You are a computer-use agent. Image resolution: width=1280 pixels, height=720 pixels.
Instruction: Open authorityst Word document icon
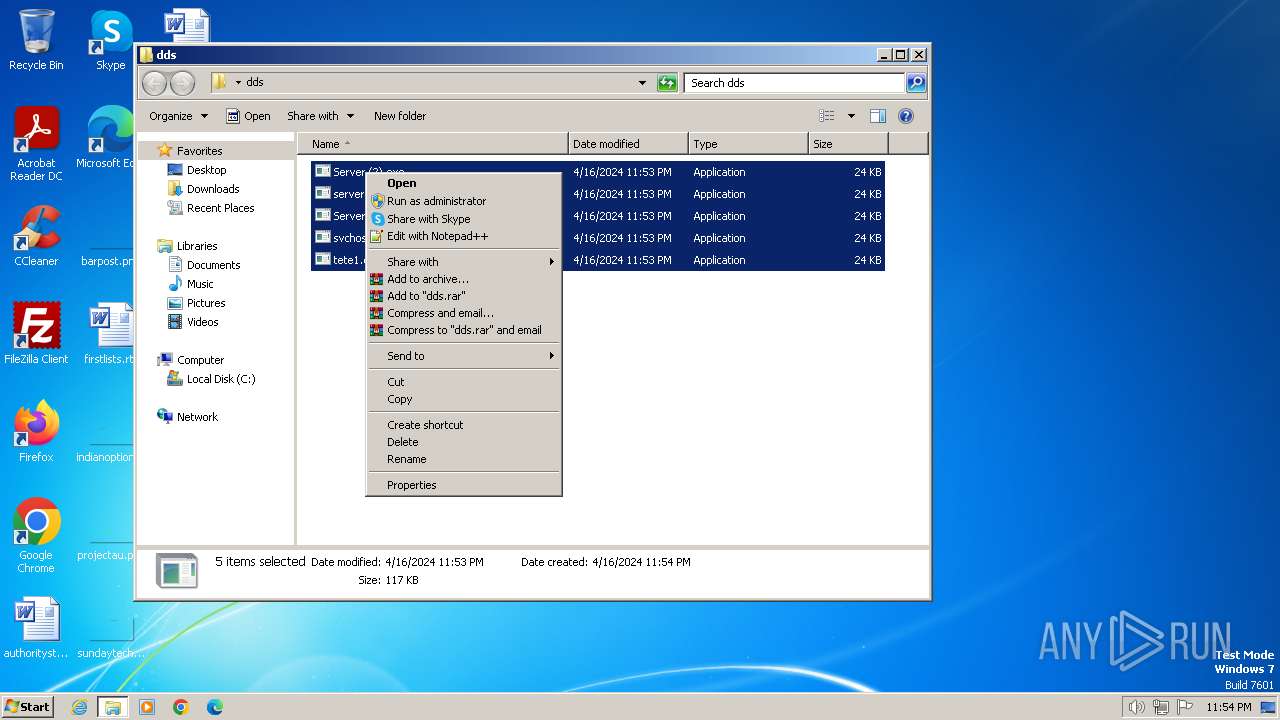coord(36,628)
